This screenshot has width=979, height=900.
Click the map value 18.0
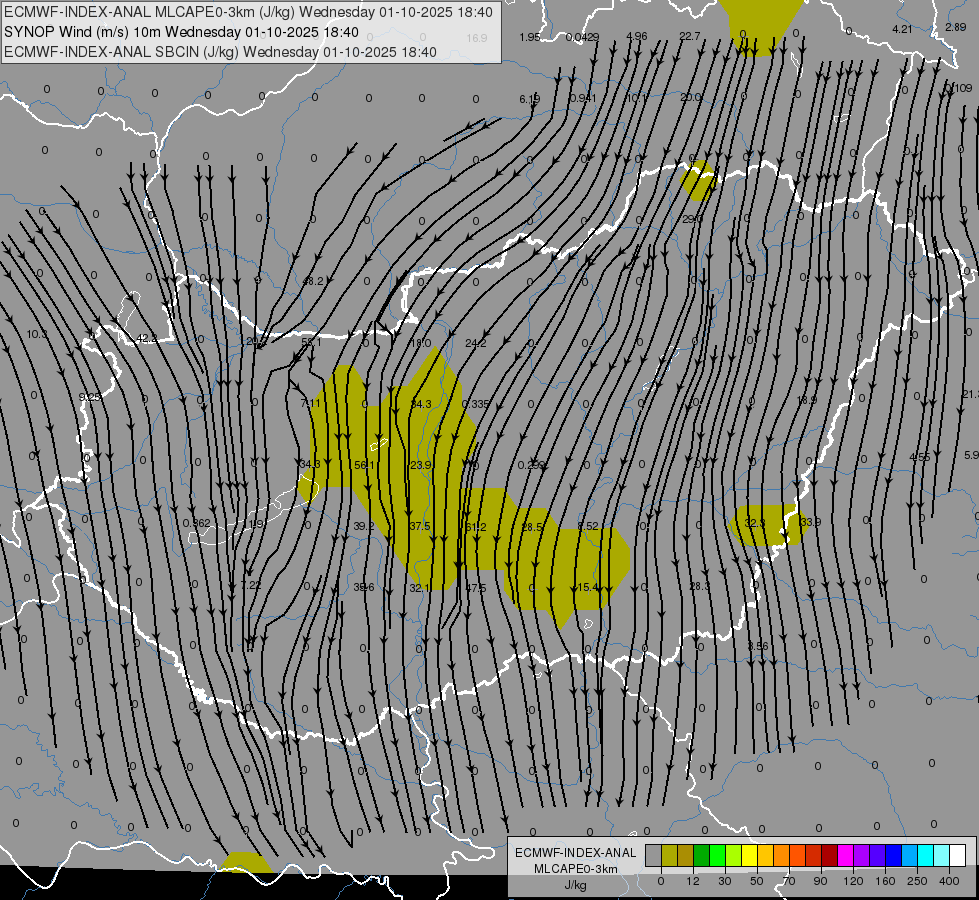pos(420,343)
